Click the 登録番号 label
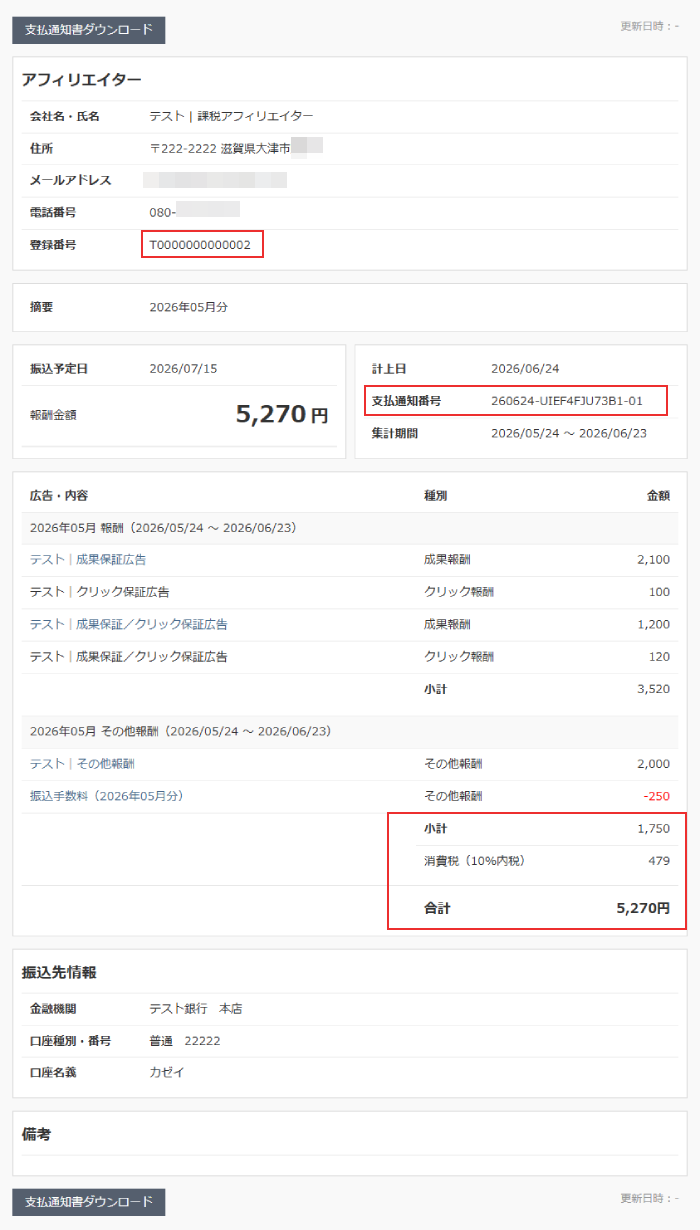This screenshot has height=1230, width=700. click(53, 244)
